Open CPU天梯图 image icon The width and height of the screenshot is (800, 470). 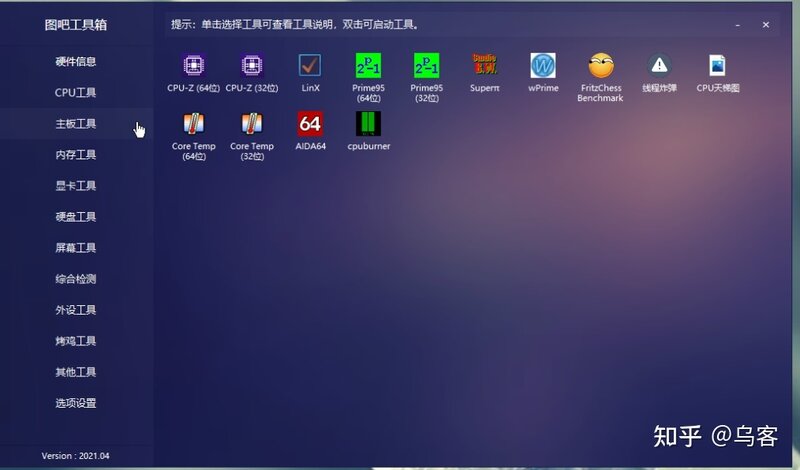point(717,65)
